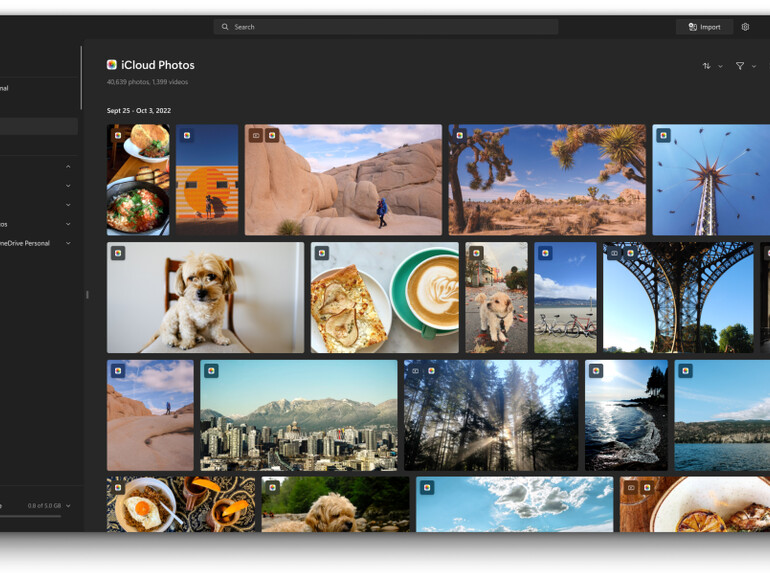Expand the OneDrive Personal chevron
The width and height of the screenshot is (770, 578).
[68, 243]
